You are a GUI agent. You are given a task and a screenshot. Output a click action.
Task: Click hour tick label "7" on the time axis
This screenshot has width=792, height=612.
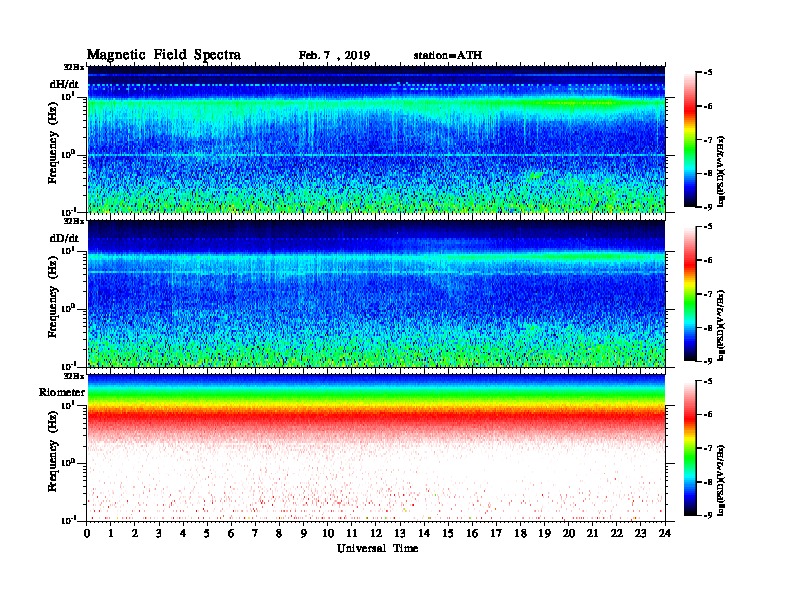click(256, 534)
